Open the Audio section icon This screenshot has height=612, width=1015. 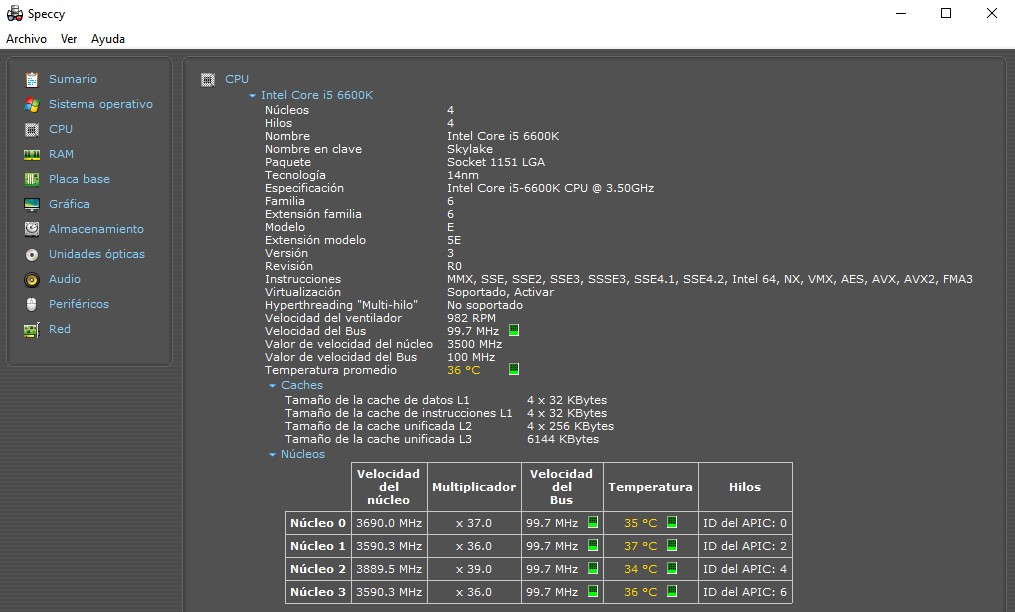(x=35, y=279)
